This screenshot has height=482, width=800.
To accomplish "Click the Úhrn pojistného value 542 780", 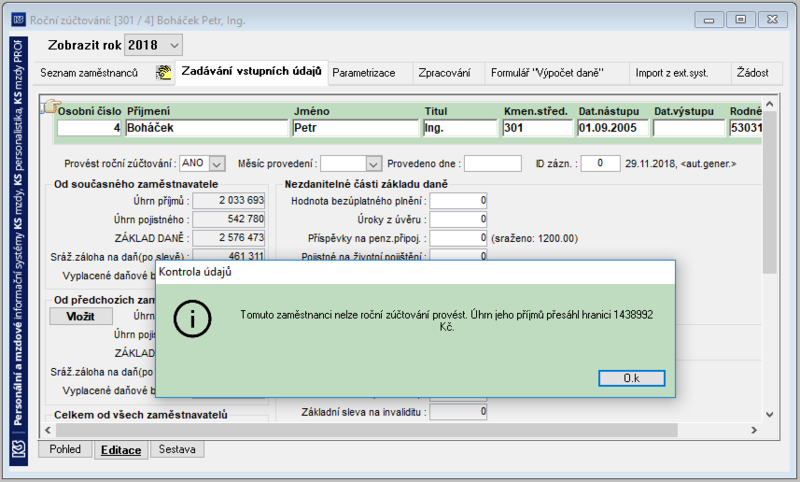I will point(229,219).
